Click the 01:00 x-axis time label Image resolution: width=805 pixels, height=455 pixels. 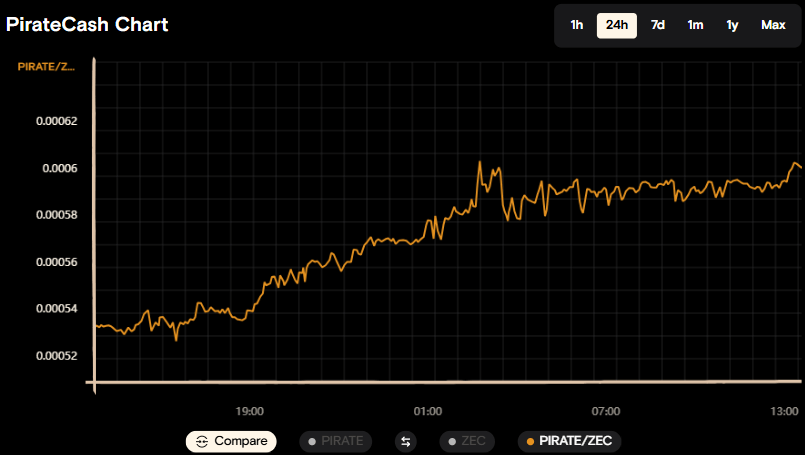(427, 411)
